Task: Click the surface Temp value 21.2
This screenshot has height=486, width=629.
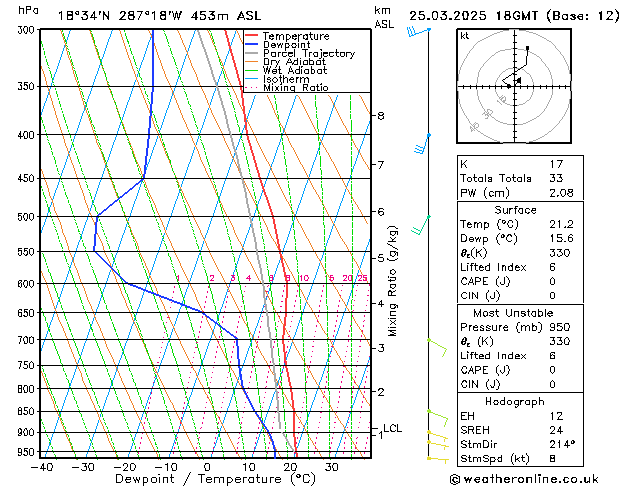Action: (561, 224)
